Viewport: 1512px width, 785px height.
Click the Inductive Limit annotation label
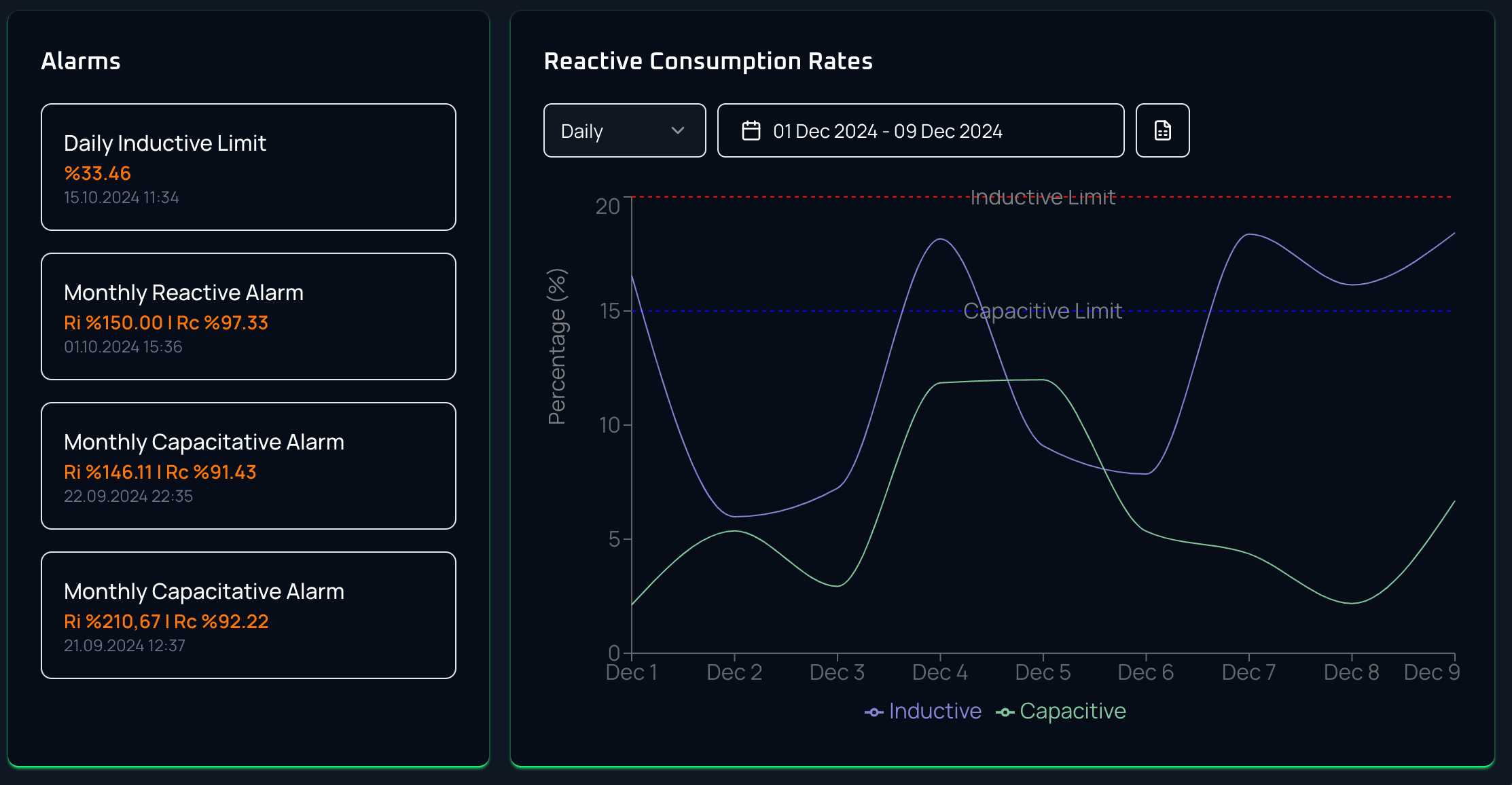tap(1043, 197)
